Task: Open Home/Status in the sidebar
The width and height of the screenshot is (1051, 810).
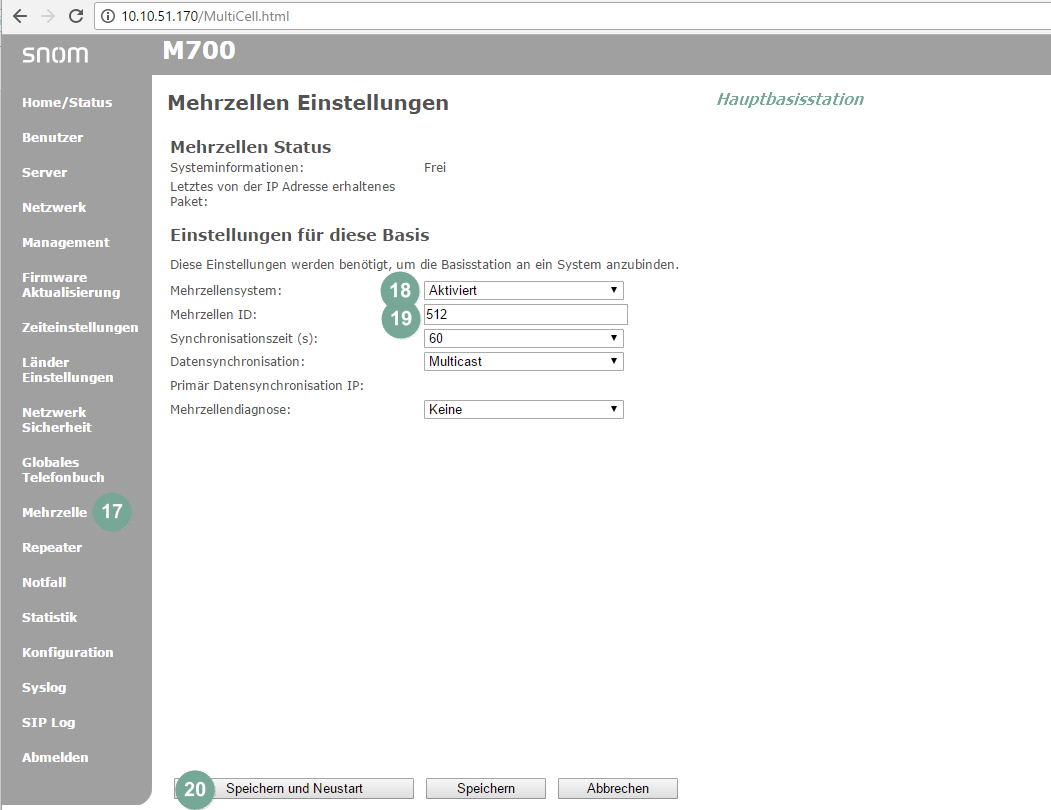Action: point(67,103)
